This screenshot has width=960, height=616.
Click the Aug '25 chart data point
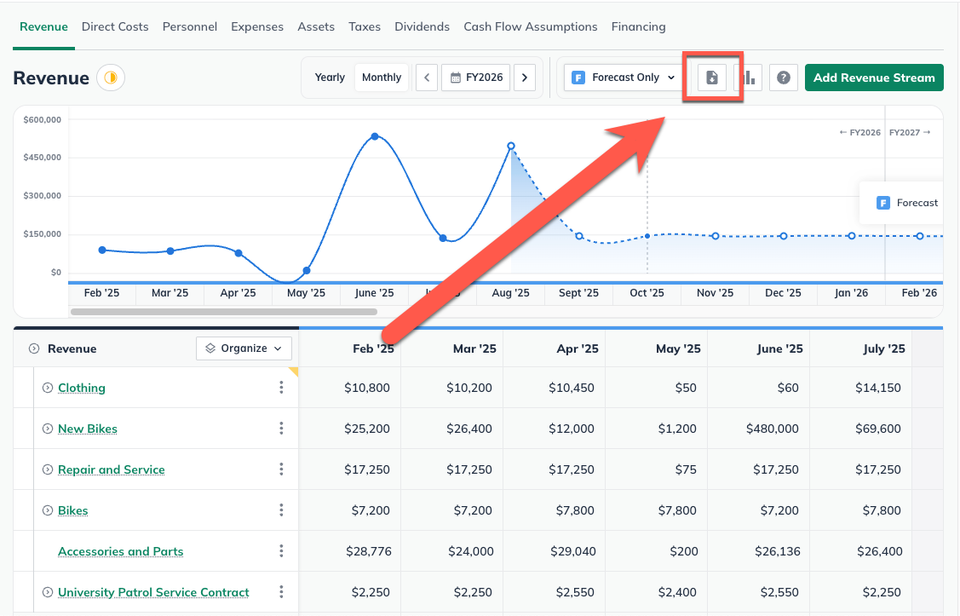(x=511, y=146)
